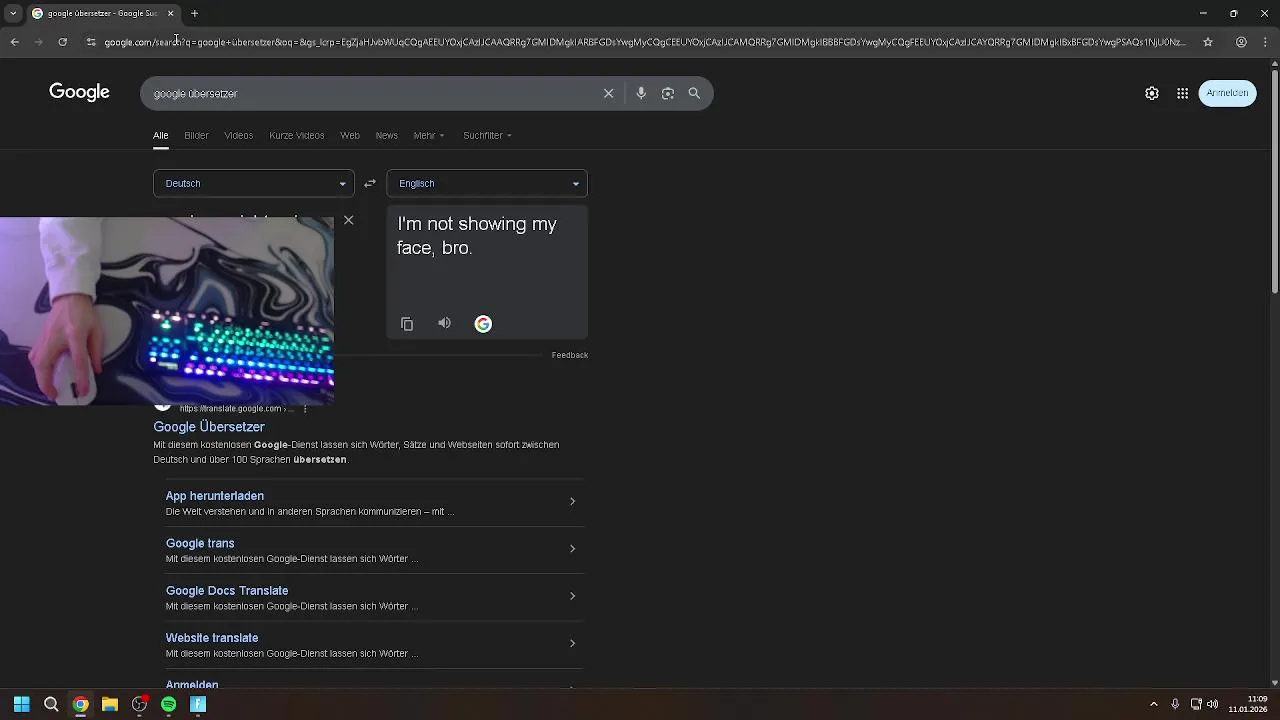Open the target language Englisch dropdown
The height and width of the screenshot is (720, 1280).
click(487, 183)
